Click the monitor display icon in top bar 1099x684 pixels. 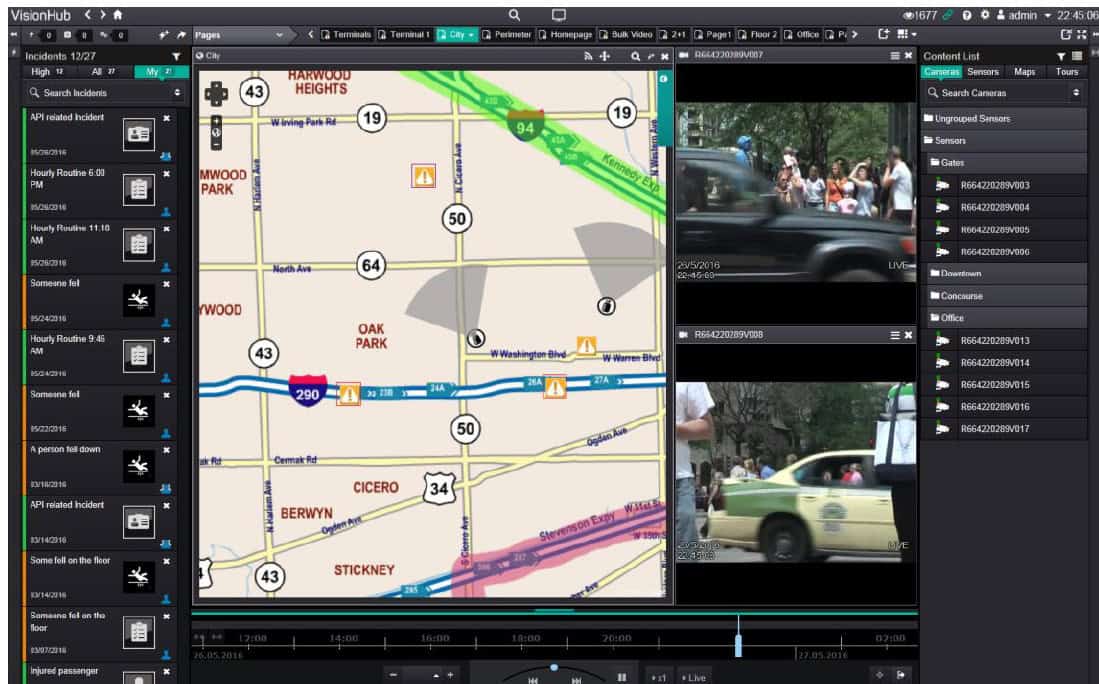(558, 15)
